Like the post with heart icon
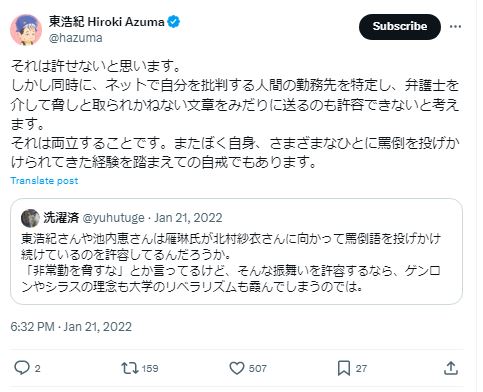 237,368
